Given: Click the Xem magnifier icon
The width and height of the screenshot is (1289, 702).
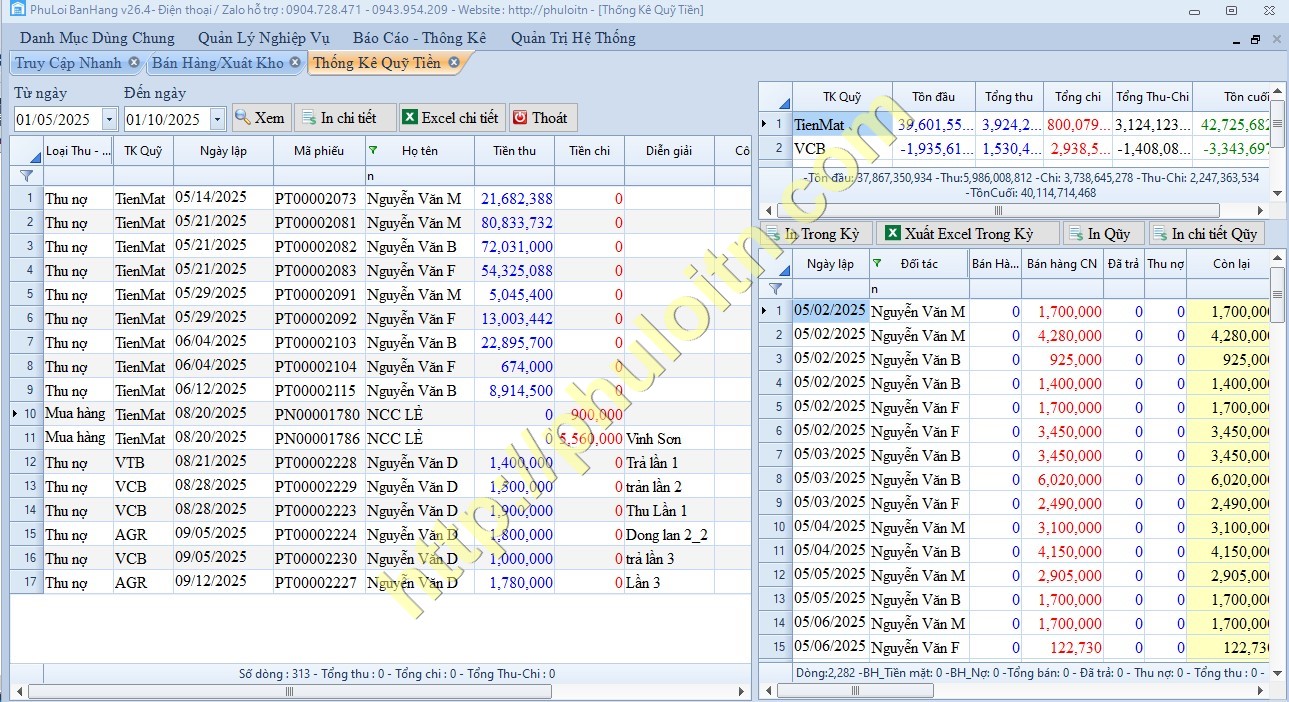Looking at the screenshot, I should click(x=242, y=118).
